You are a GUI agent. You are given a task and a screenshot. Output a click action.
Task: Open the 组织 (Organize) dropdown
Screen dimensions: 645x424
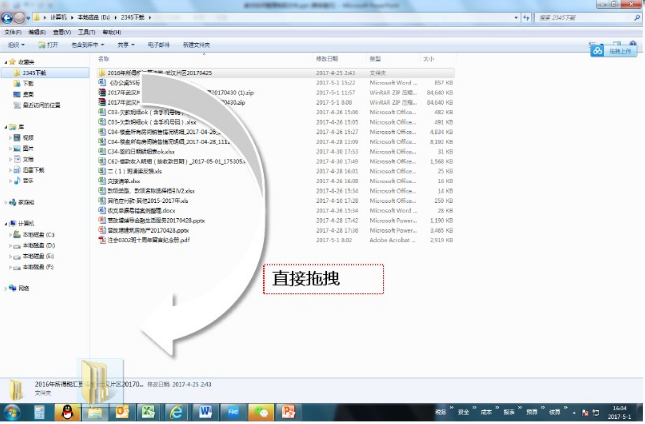coord(17,45)
